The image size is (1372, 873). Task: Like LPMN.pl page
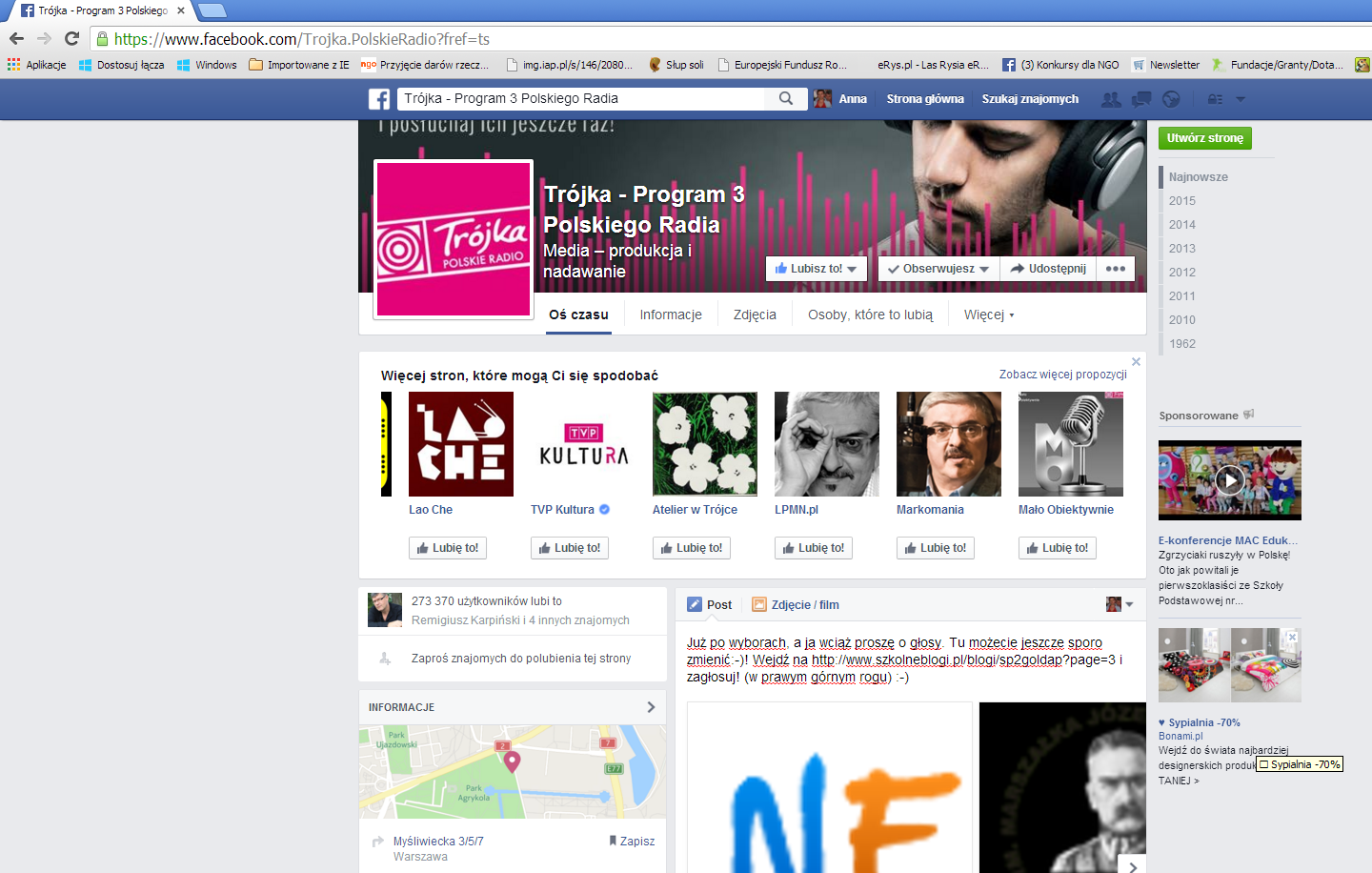pyautogui.click(x=814, y=548)
